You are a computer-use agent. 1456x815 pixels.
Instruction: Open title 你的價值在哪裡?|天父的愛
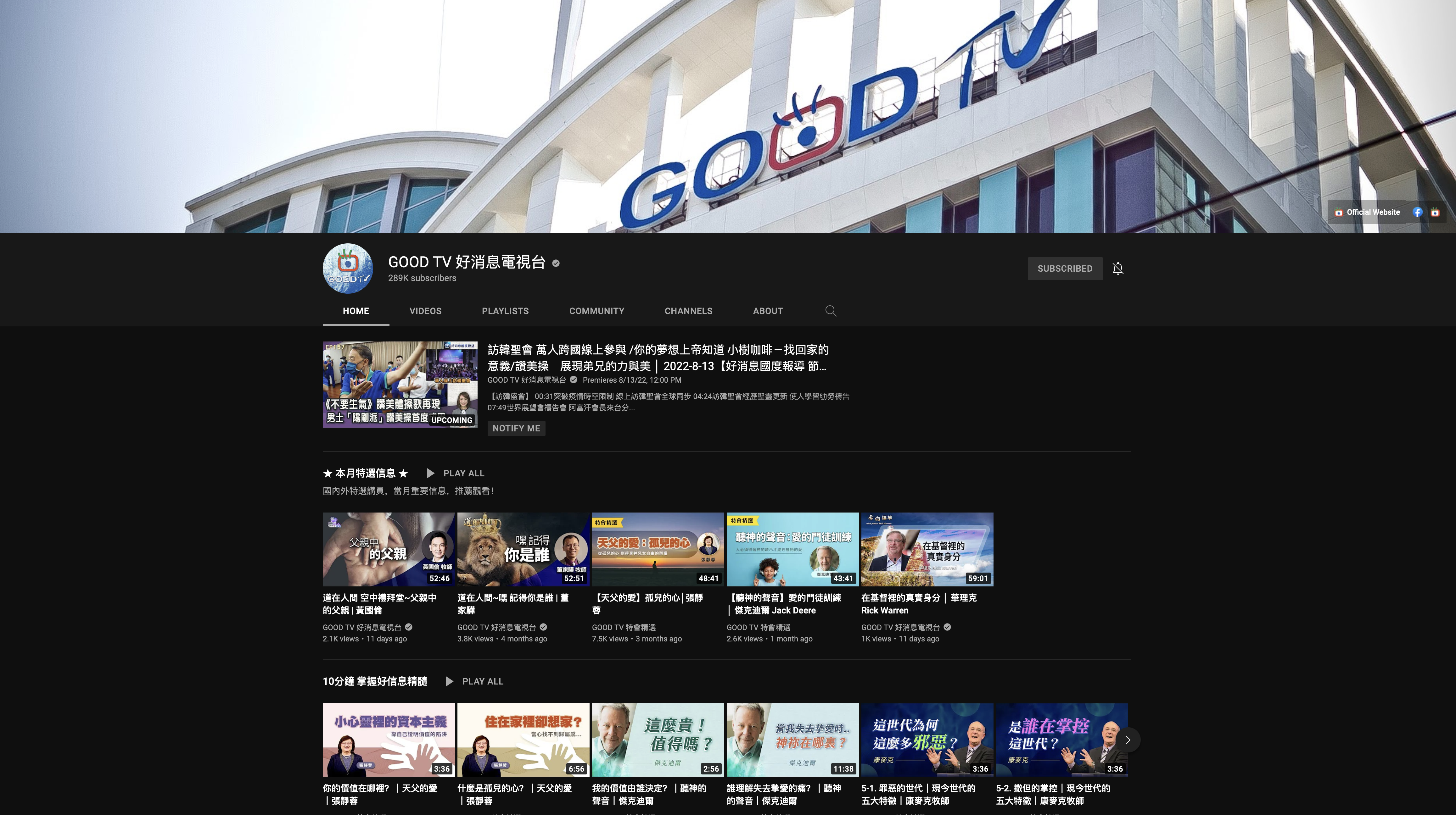coord(380,794)
